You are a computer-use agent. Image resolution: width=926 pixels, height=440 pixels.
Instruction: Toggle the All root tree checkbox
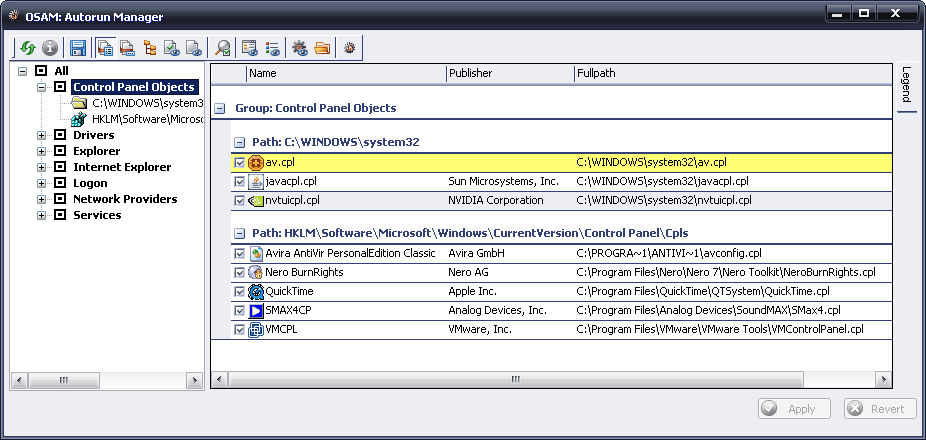pyautogui.click(x=41, y=71)
